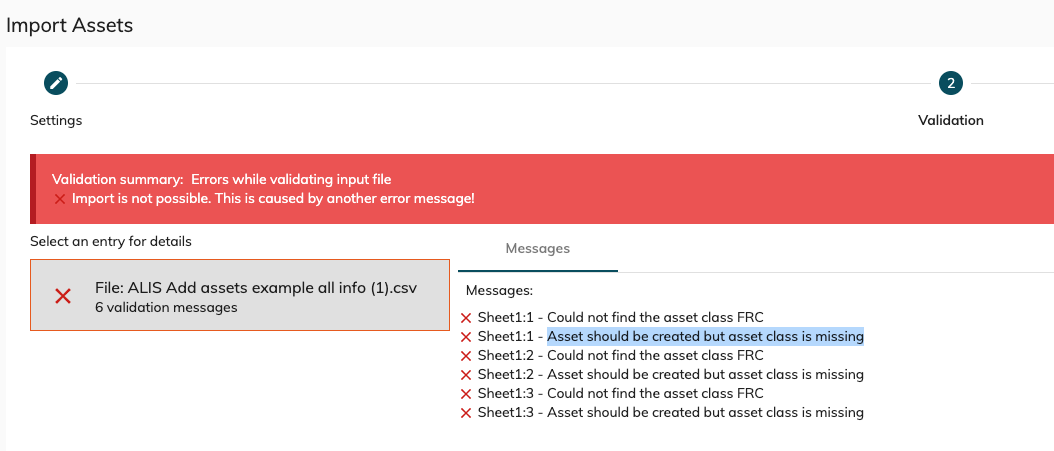This screenshot has width=1054, height=451.
Task: Click the Import Assets page heading
Action: tap(70, 25)
